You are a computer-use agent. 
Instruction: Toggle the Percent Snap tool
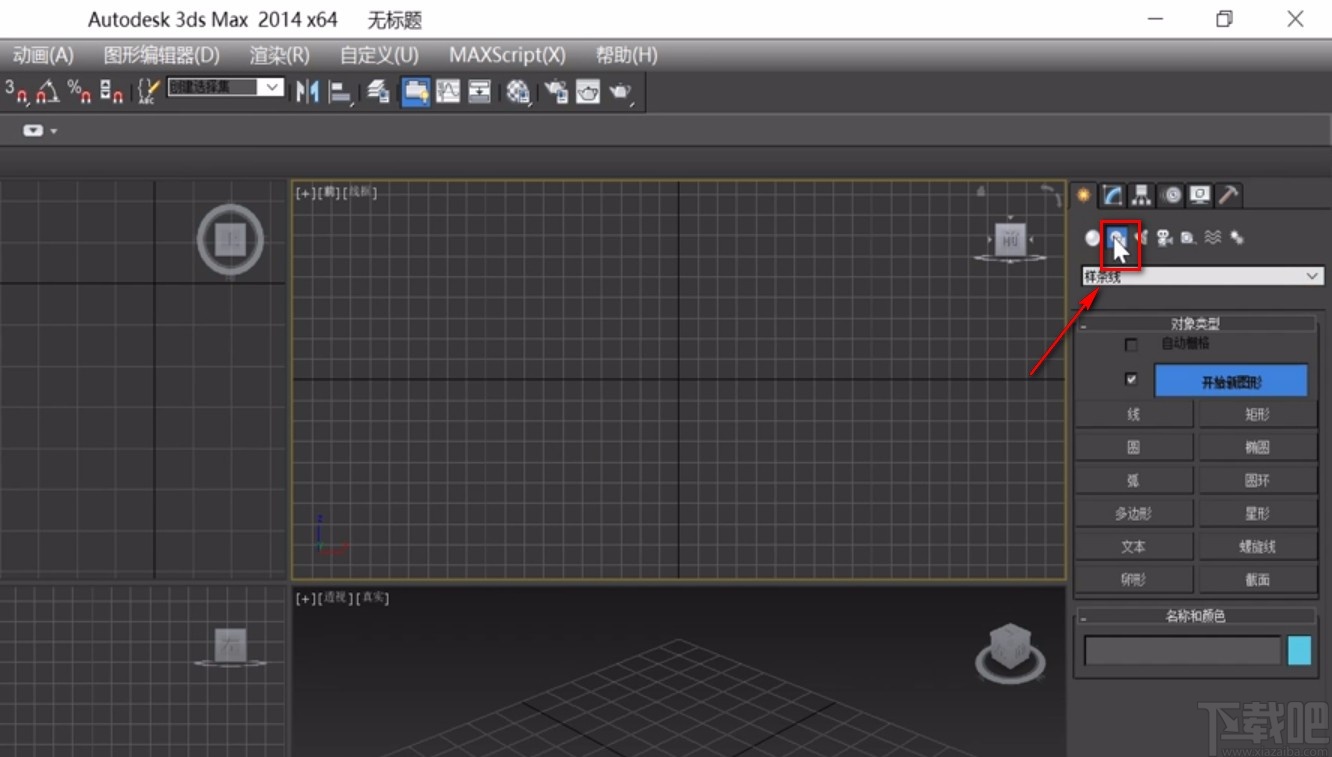tap(80, 92)
